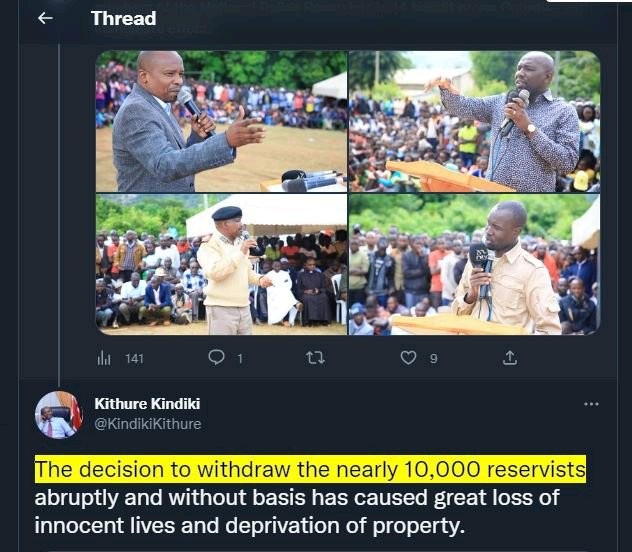This screenshot has width=632, height=552.
Task: Click the 141 views count
Action: click(x=134, y=358)
